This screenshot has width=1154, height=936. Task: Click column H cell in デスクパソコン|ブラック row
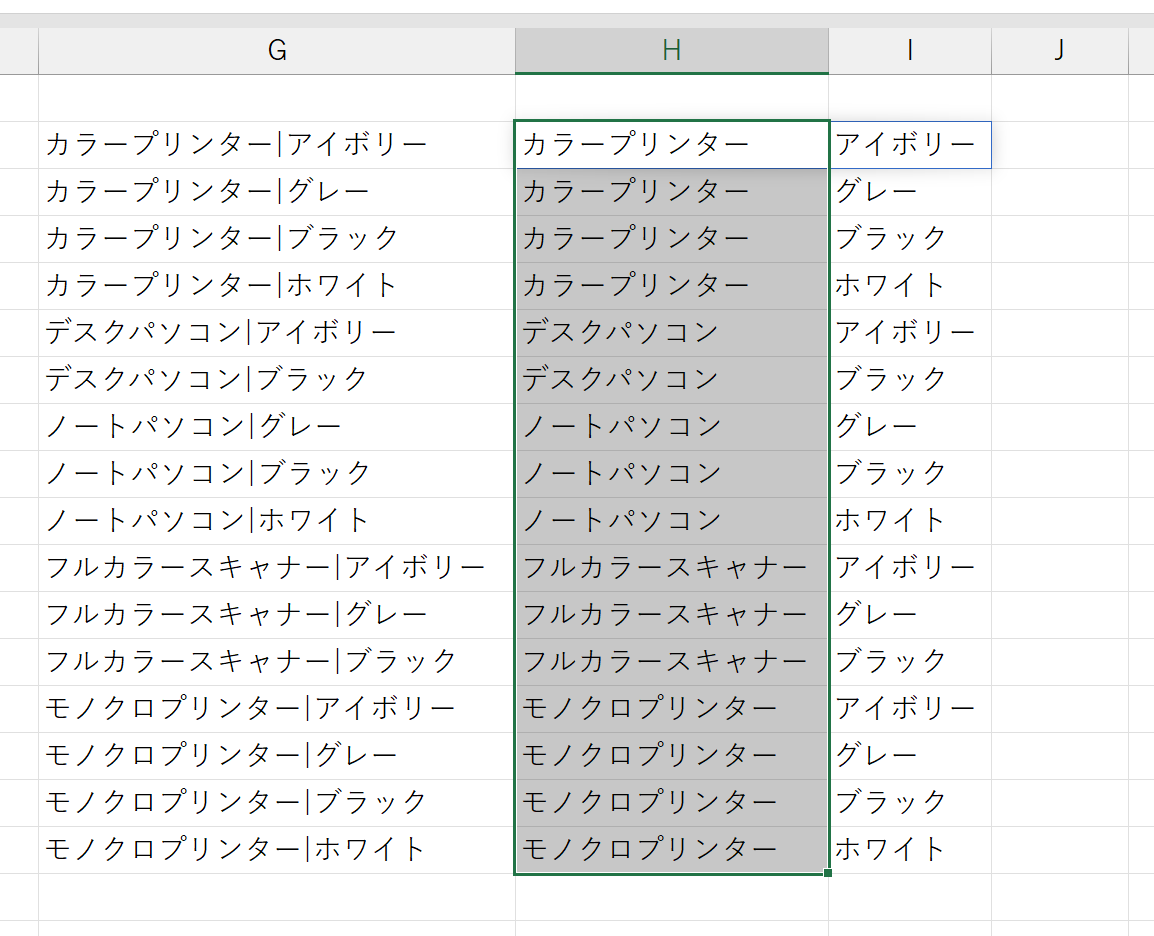click(x=672, y=380)
